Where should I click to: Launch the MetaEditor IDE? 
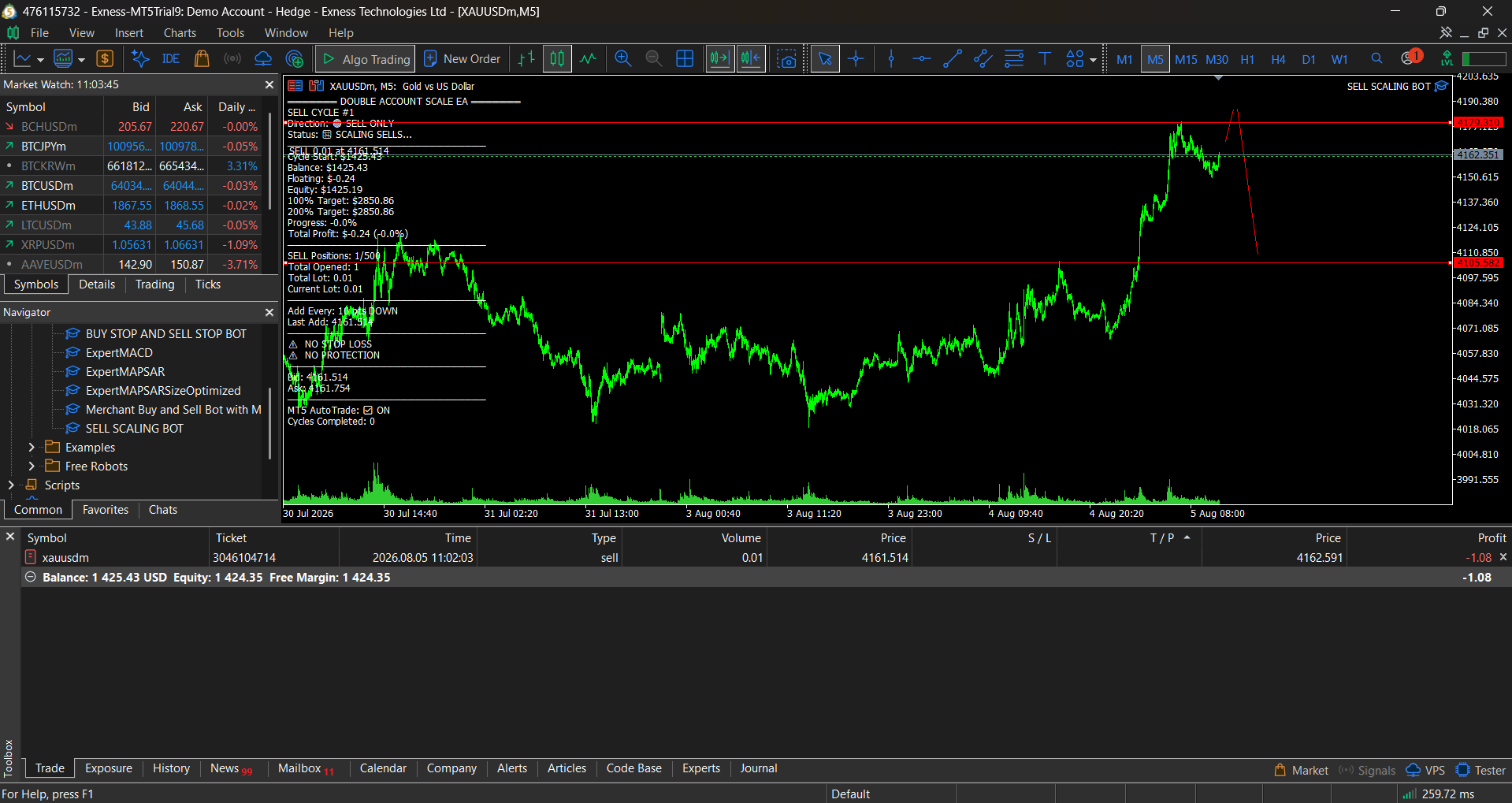pyautogui.click(x=170, y=59)
